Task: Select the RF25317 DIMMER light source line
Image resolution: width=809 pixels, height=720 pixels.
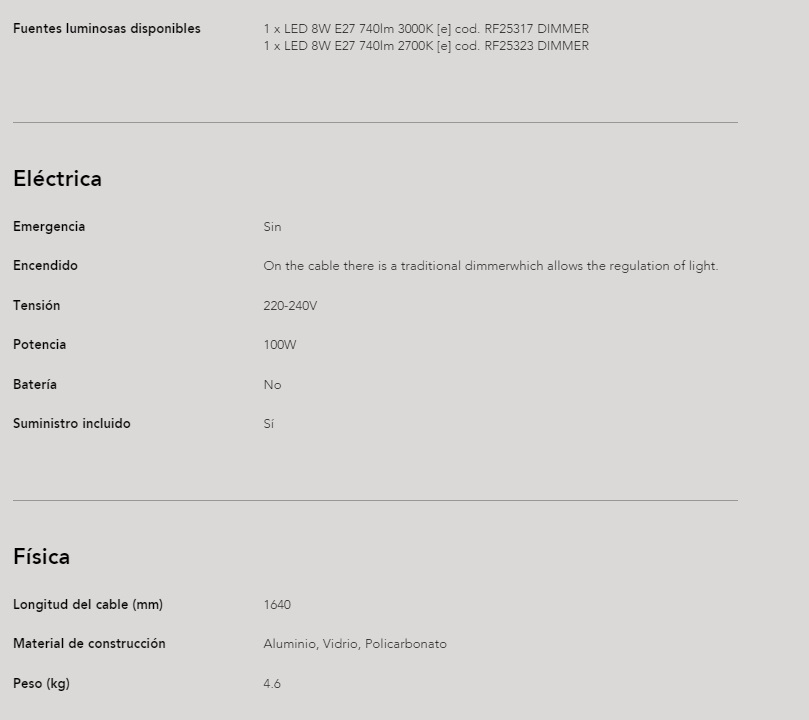Action: (x=426, y=28)
